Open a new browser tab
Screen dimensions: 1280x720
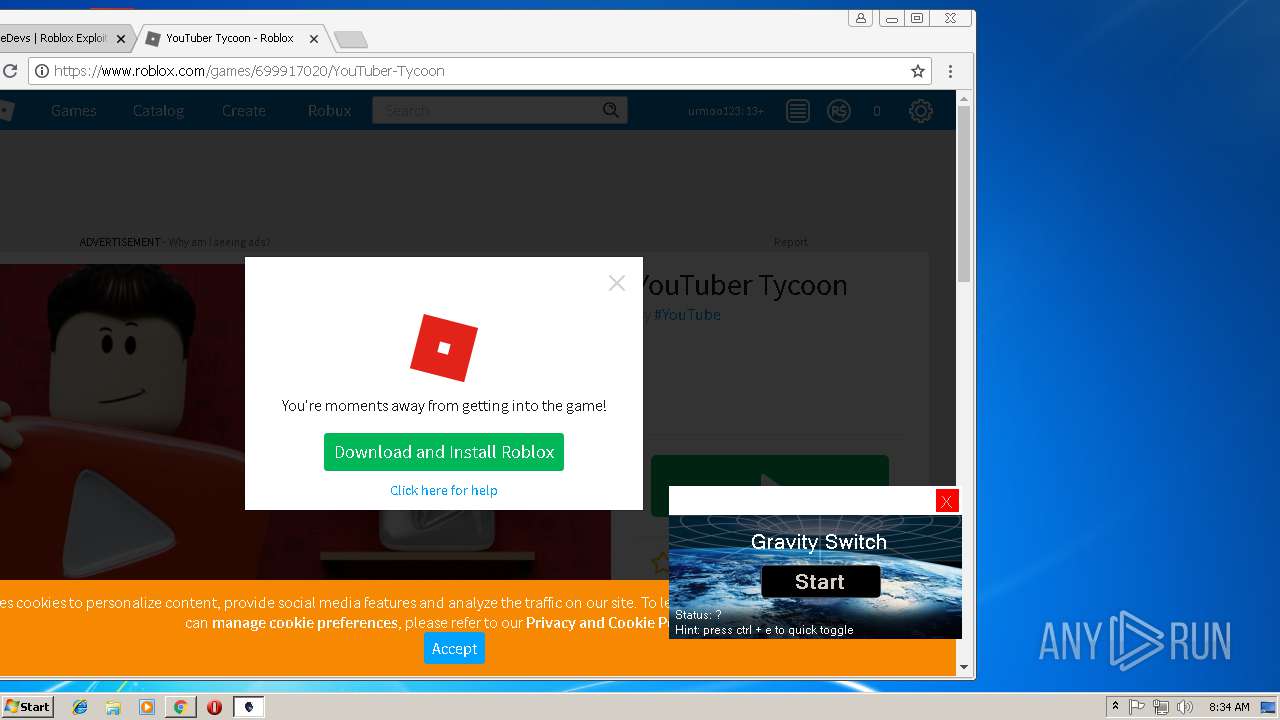click(x=350, y=40)
